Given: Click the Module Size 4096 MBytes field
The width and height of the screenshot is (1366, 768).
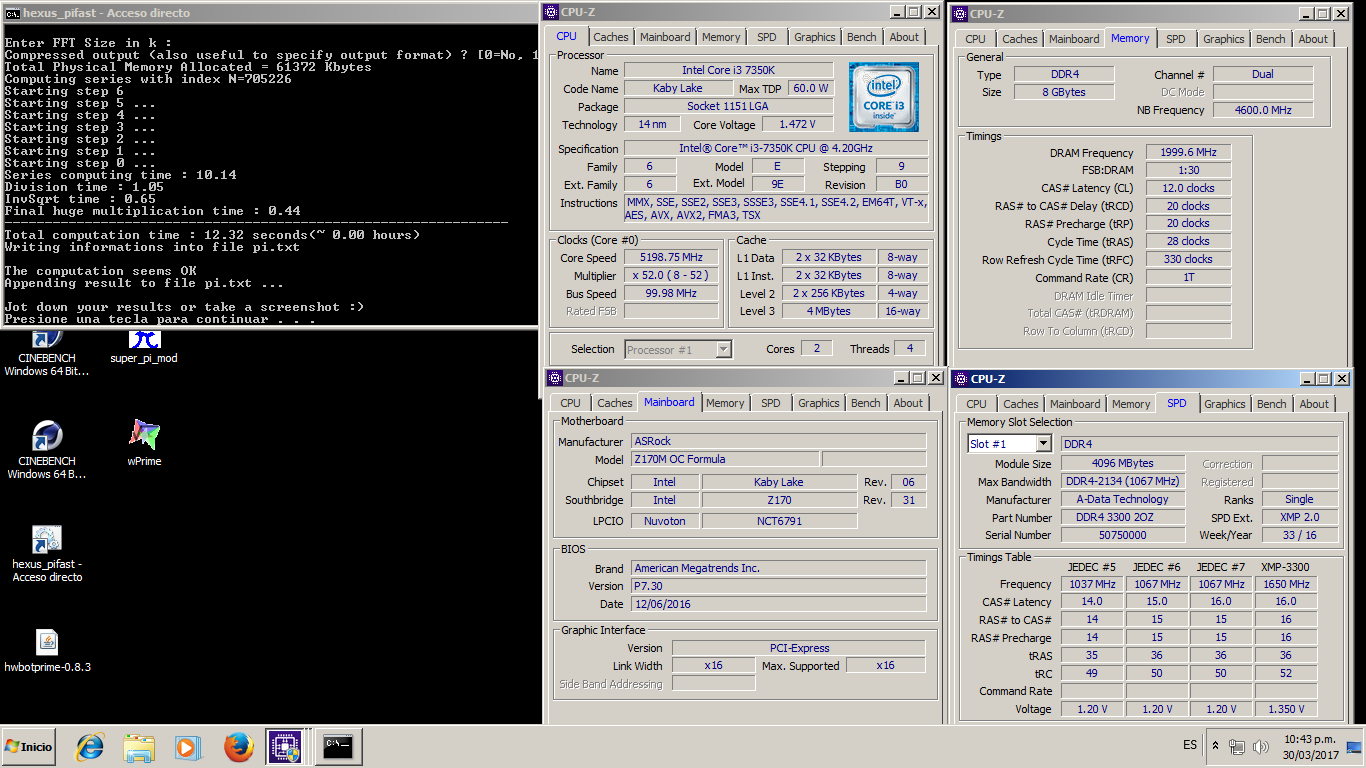Looking at the screenshot, I should pos(1122,463).
